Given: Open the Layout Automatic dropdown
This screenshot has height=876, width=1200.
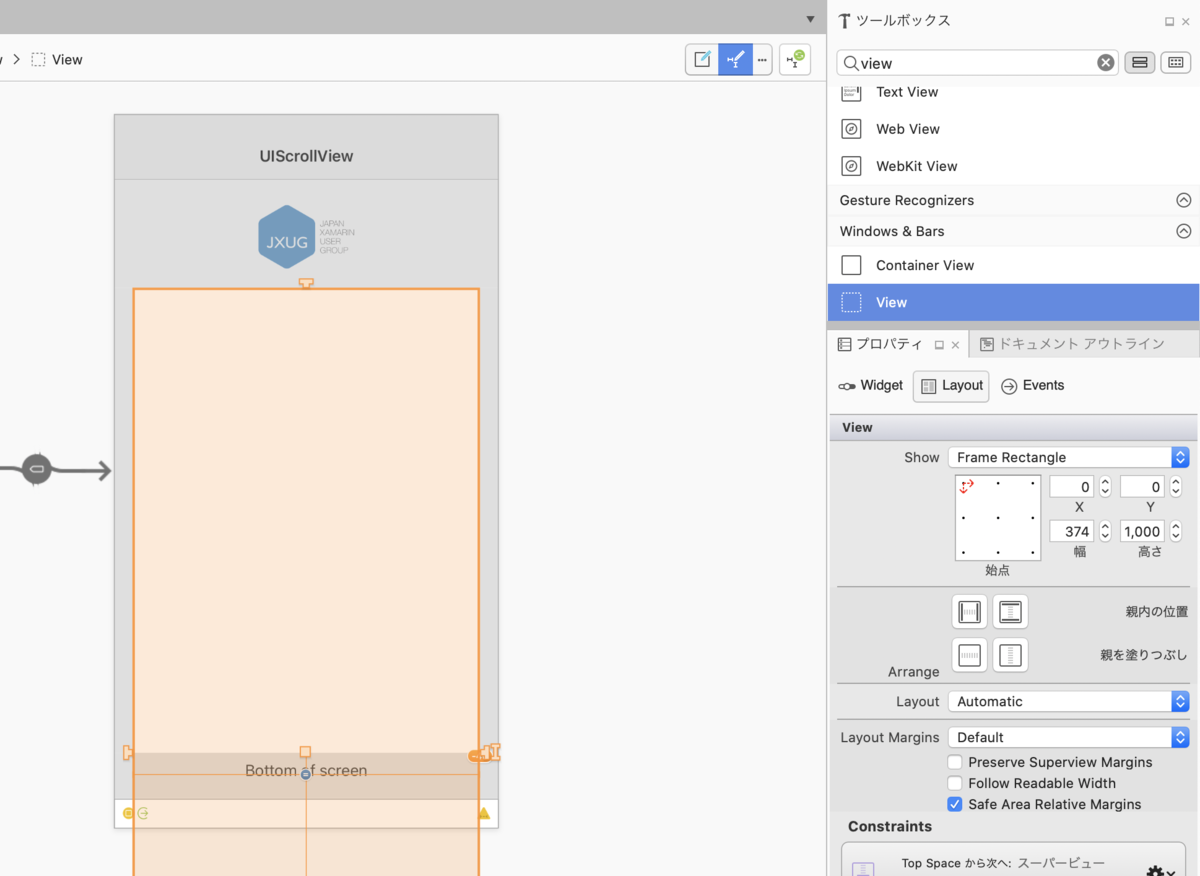Looking at the screenshot, I should (1068, 701).
